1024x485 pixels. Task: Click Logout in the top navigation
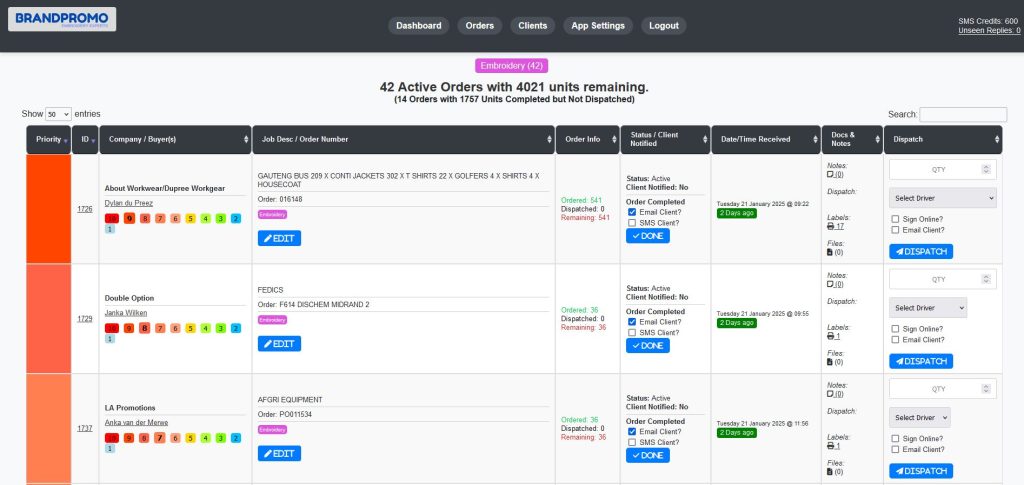pyautogui.click(x=664, y=25)
